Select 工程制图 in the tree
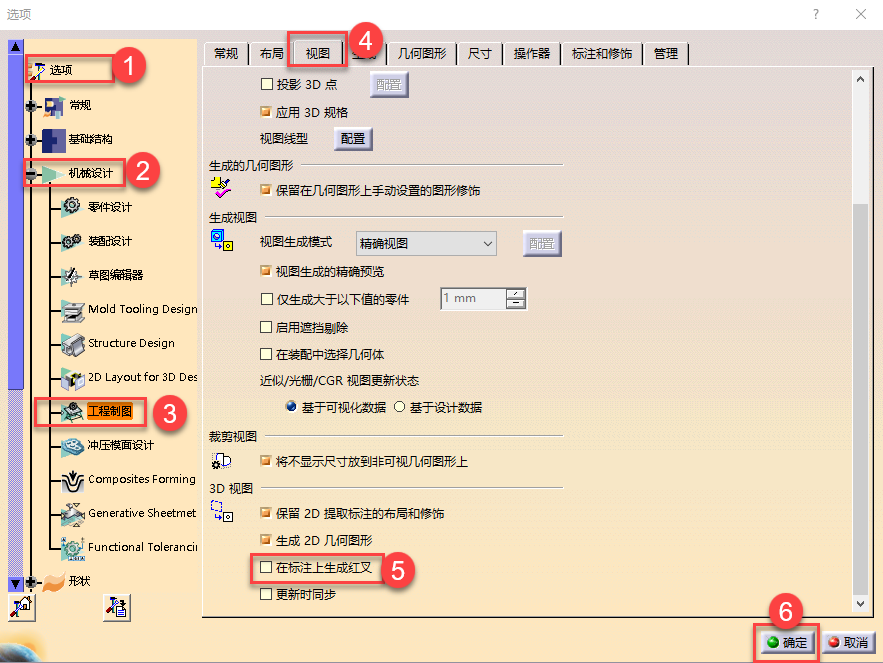This screenshot has height=663, width=883. coord(109,411)
